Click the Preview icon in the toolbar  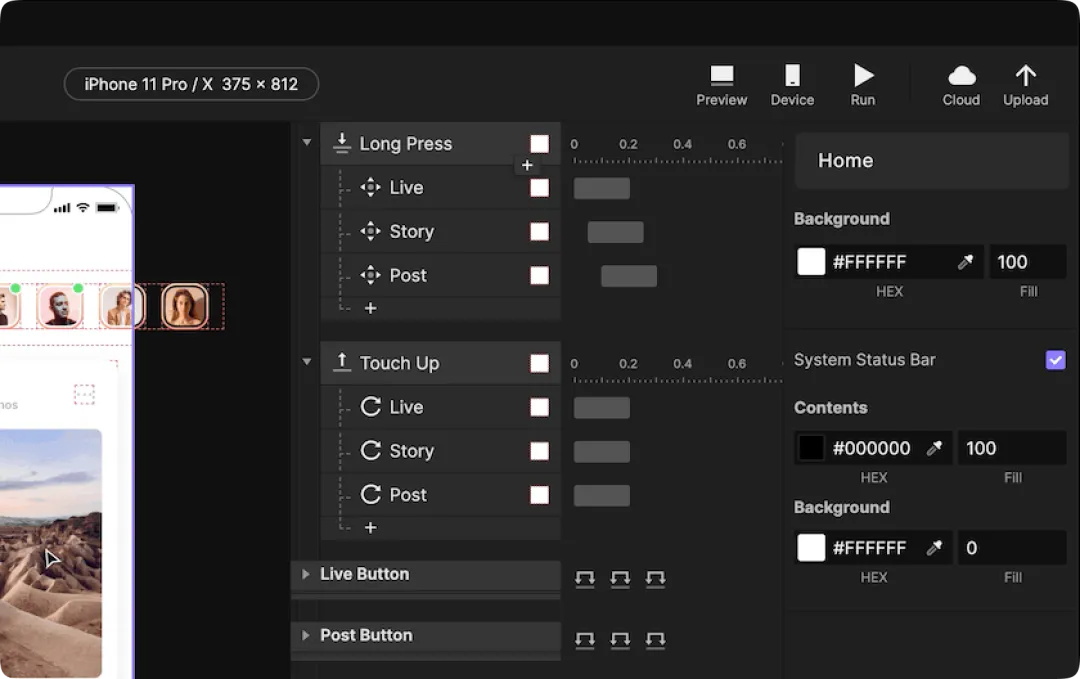(721, 76)
